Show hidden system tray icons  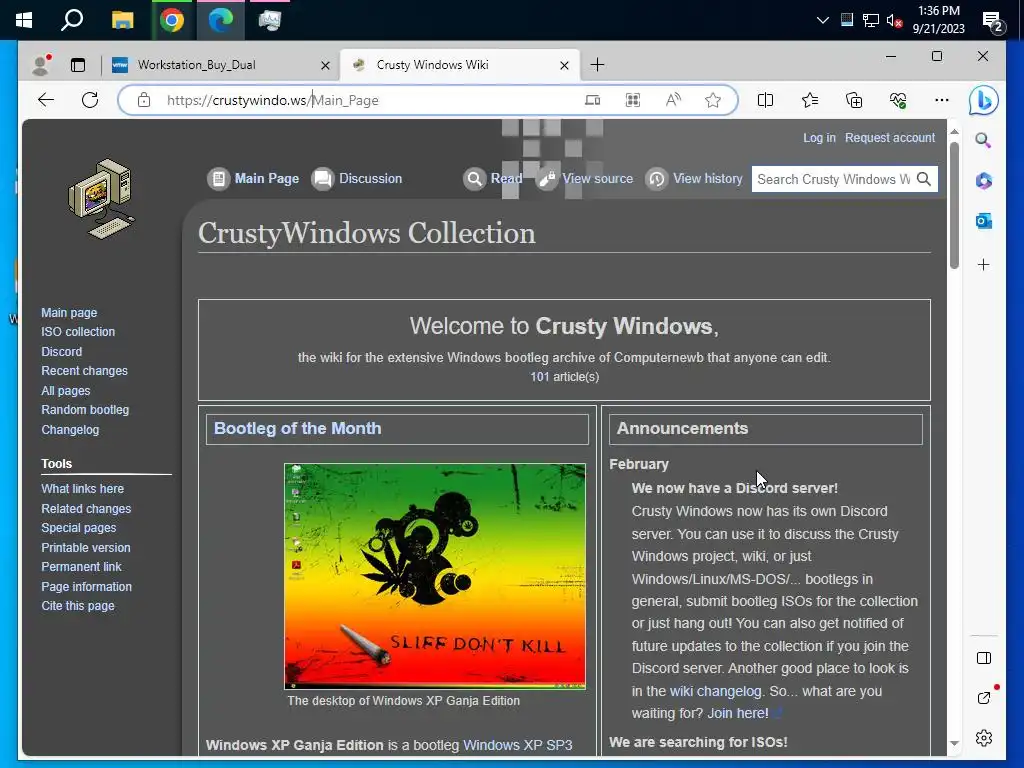click(823, 20)
